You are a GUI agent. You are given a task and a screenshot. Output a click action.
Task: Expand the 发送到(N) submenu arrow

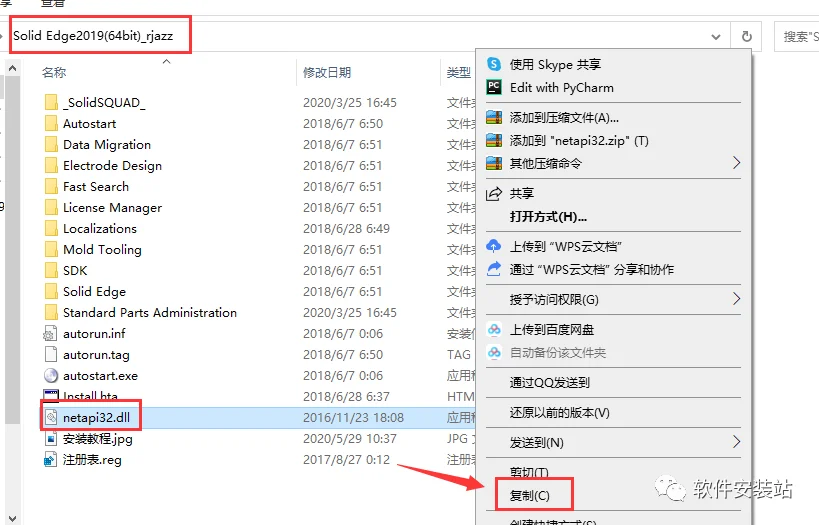(x=736, y=442)
